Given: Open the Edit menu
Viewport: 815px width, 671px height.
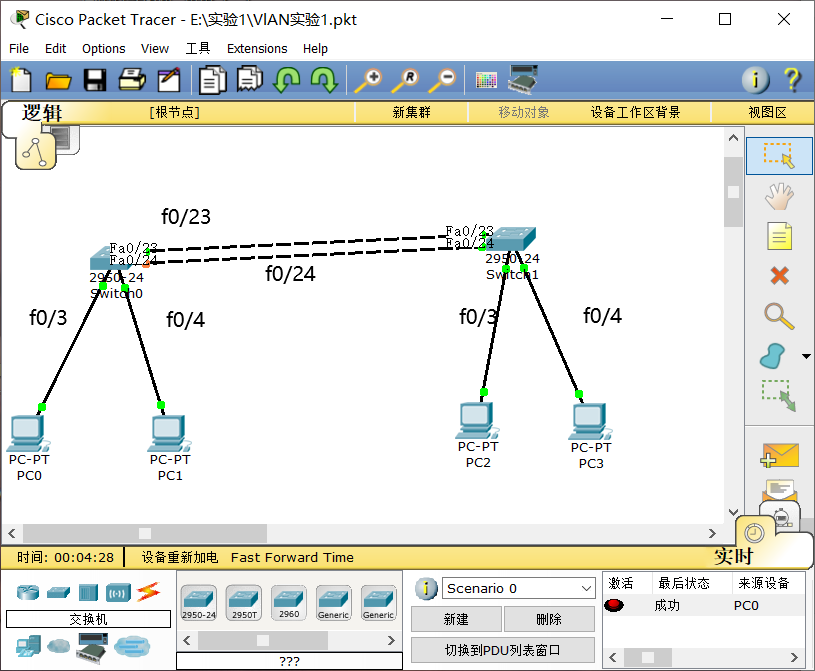Looking at the screenshot, I should (x=56, y=48).
